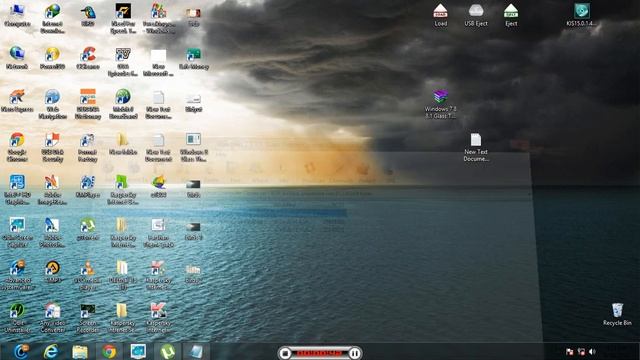The image size is (640, 360).
Task: Click the green Eject icon
Action: click(511, 15)
